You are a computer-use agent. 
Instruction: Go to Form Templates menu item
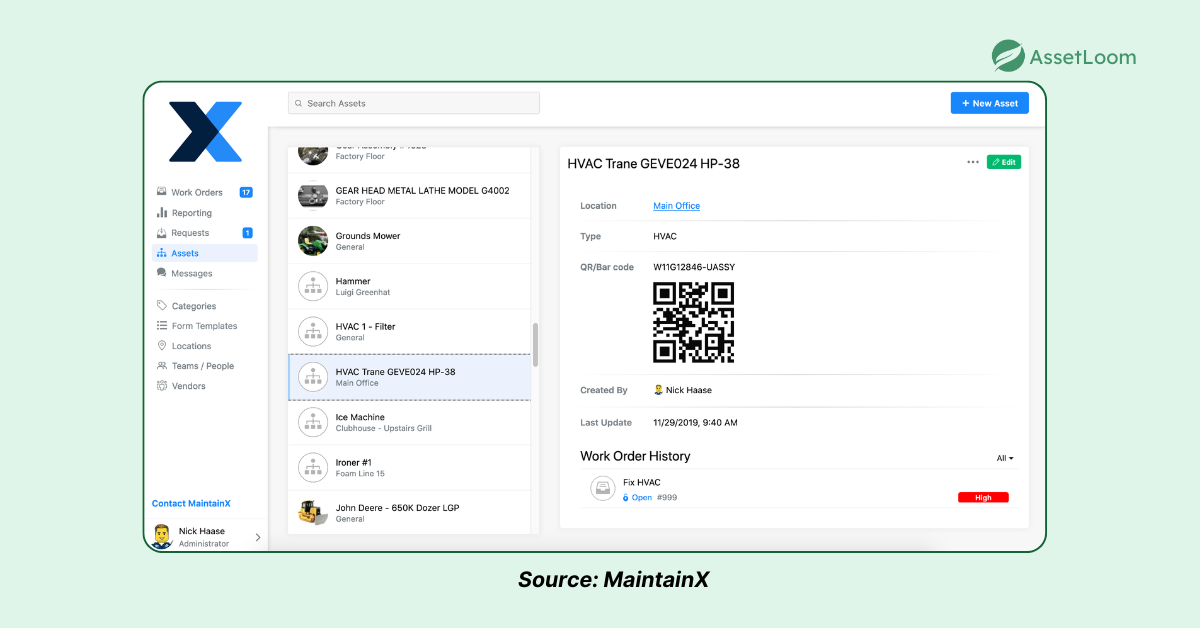[x=204, y=326]
